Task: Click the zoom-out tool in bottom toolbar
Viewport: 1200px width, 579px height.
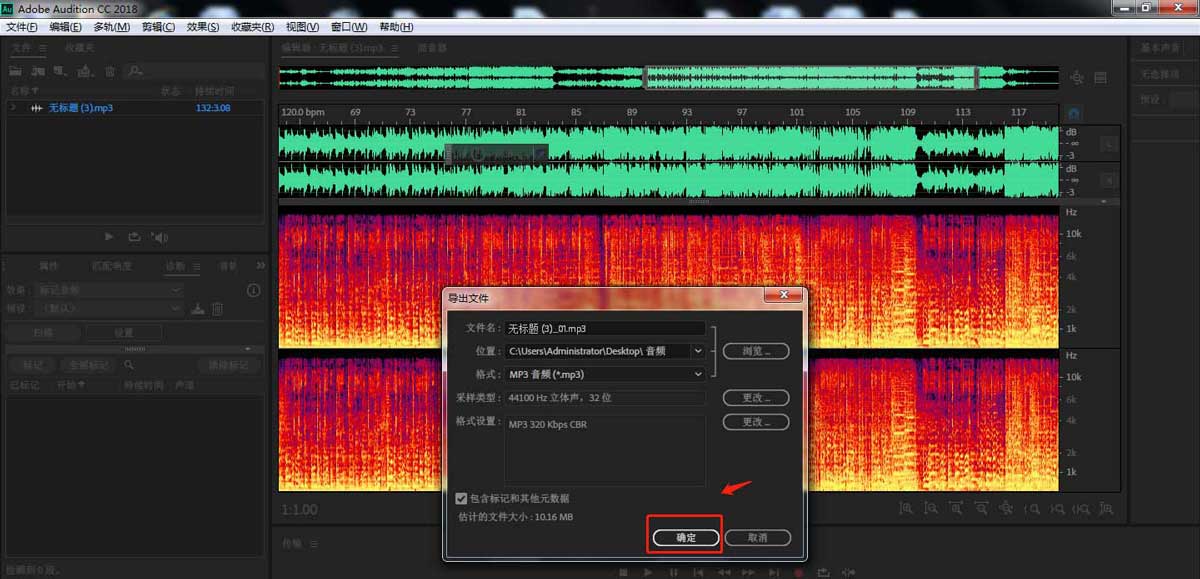Action: pos(928,510)
